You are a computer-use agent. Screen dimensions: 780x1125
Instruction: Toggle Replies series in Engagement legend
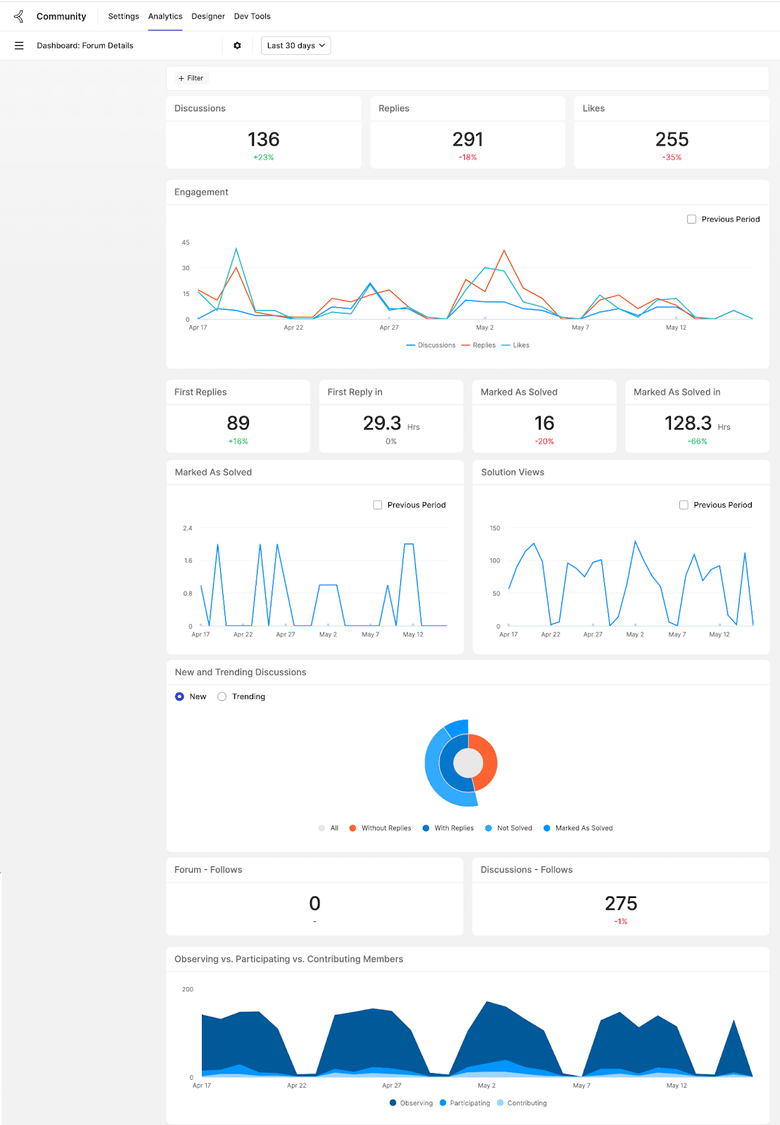point(479,345)
